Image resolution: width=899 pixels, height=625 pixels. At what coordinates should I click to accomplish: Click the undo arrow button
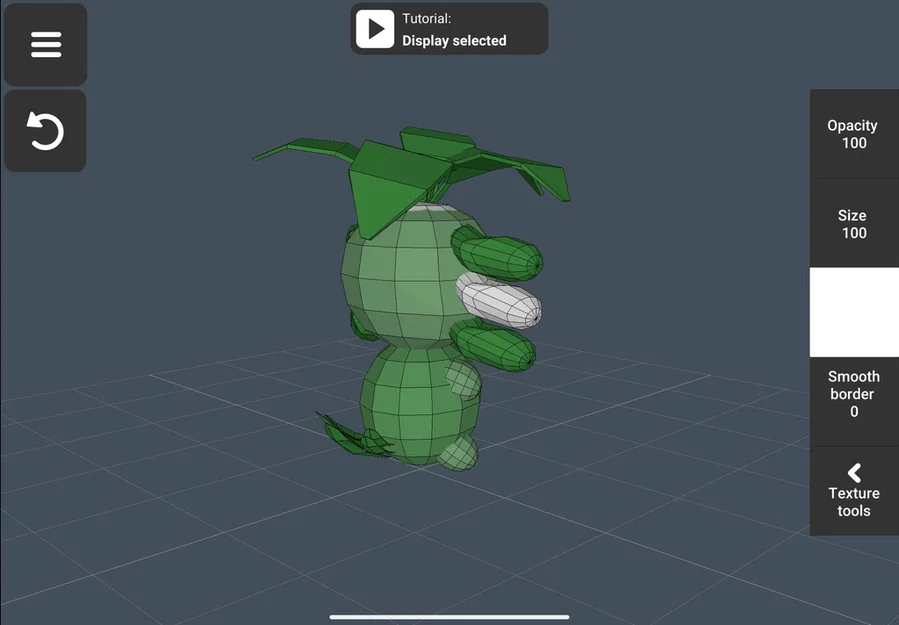(x=45, y=131)
